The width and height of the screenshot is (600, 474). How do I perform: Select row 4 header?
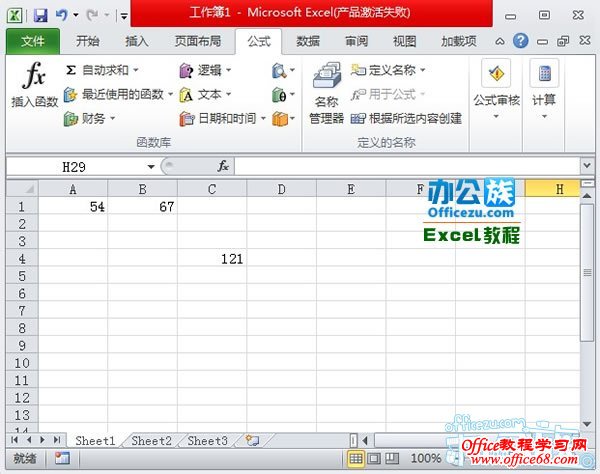22,259
